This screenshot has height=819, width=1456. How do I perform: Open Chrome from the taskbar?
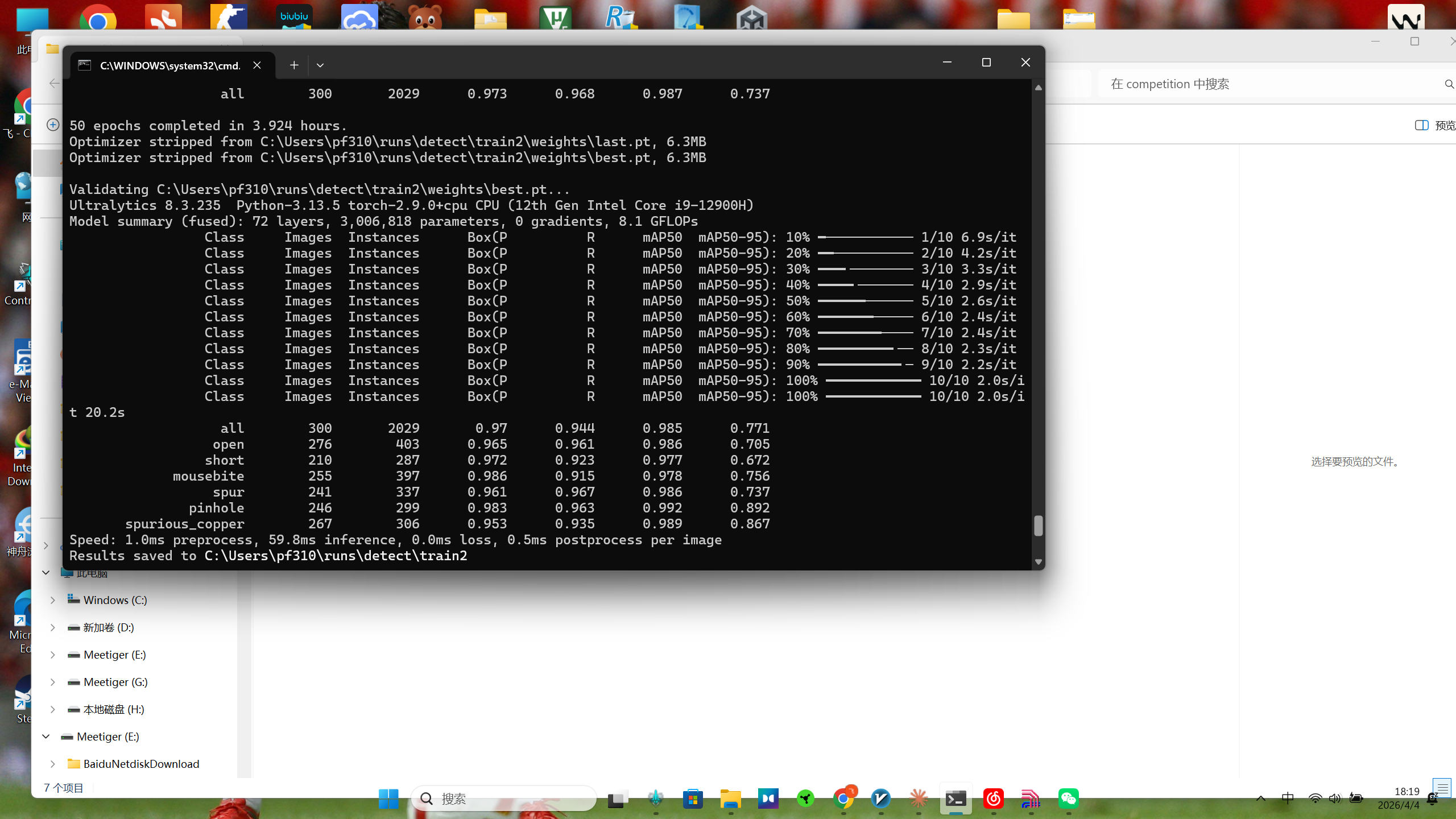[843, 799]
